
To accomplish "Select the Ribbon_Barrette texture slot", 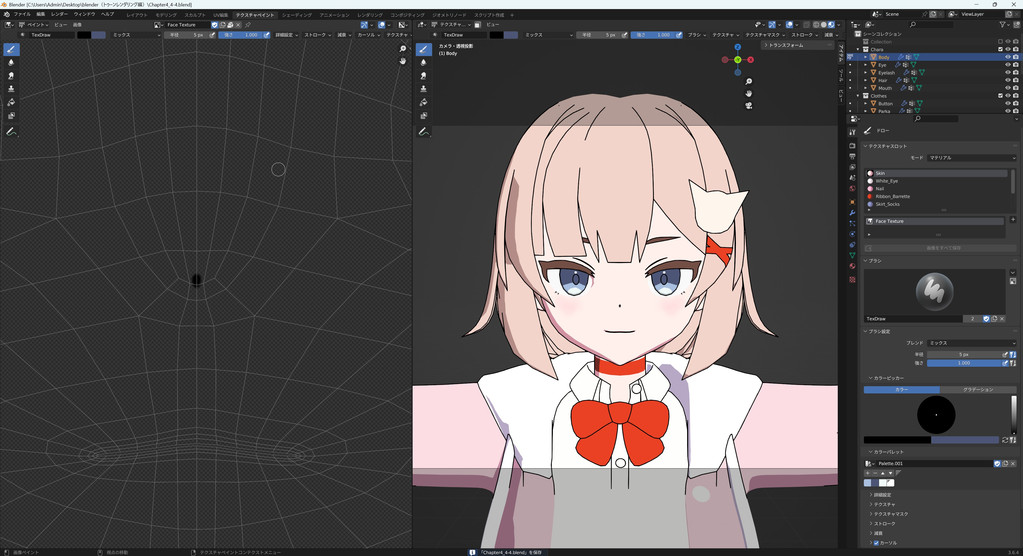I will [892, 196].
